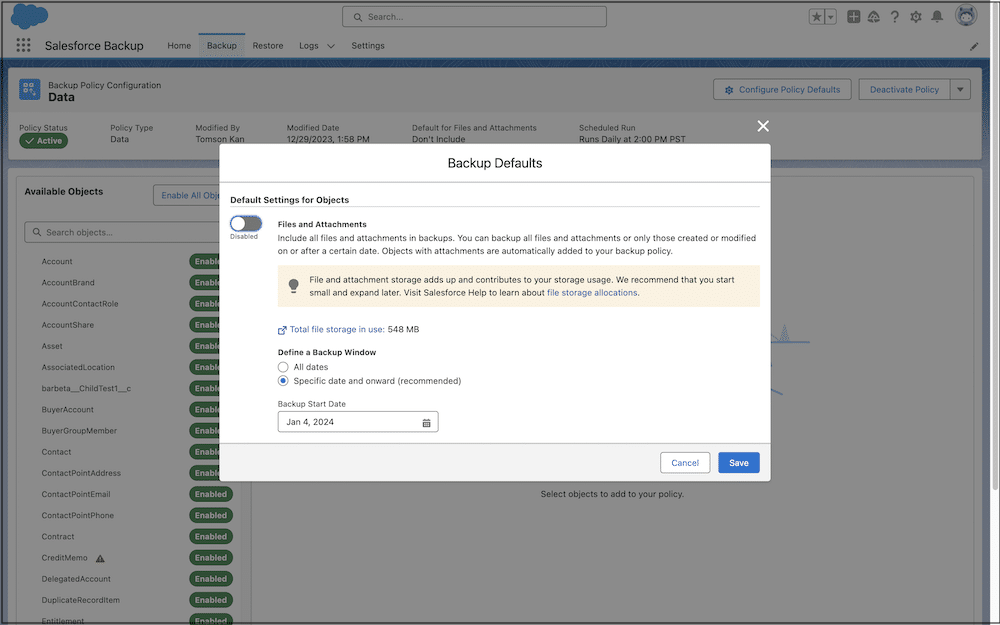Screen dimensions: 1000x625
Task: Open the Backup tab
Action: tap(221, 45)
